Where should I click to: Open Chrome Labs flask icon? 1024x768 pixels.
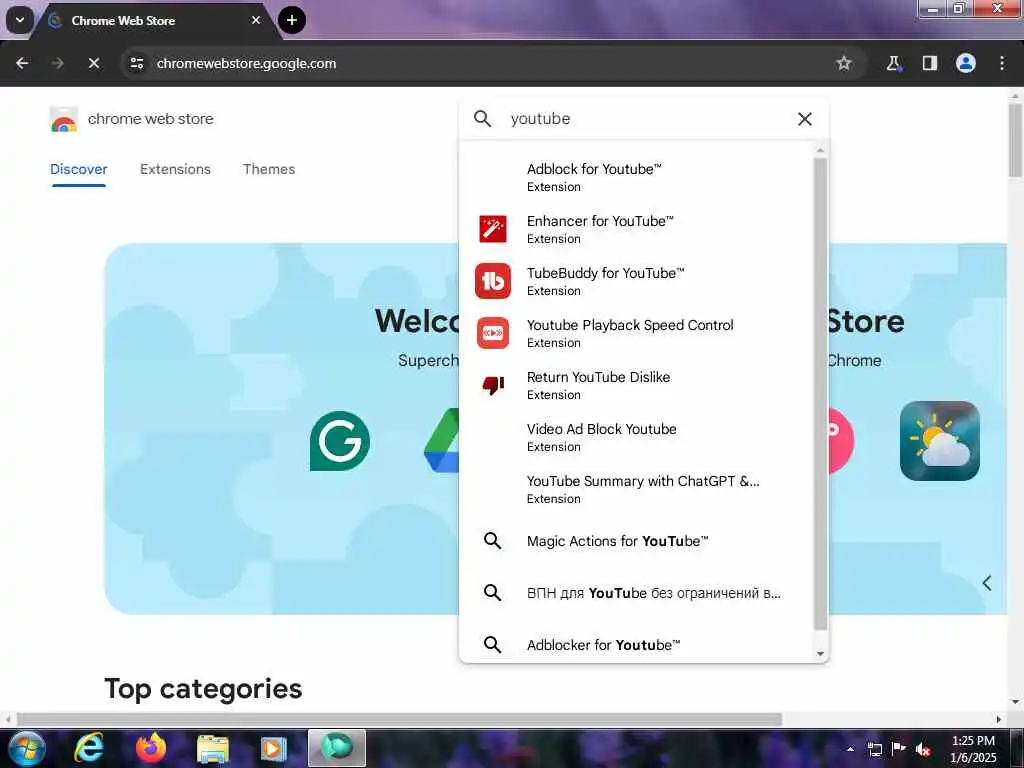893,63
